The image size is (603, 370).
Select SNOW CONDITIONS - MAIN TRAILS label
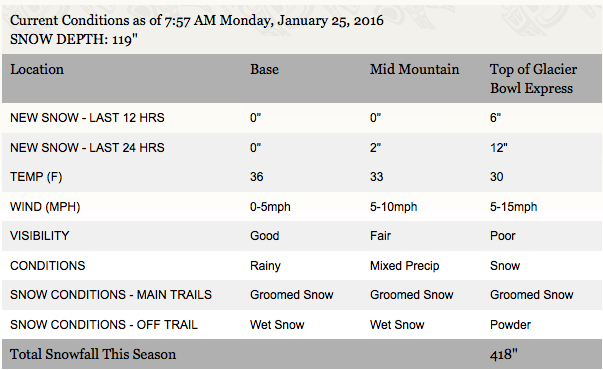pyautogui.click(x=111, y=295)
